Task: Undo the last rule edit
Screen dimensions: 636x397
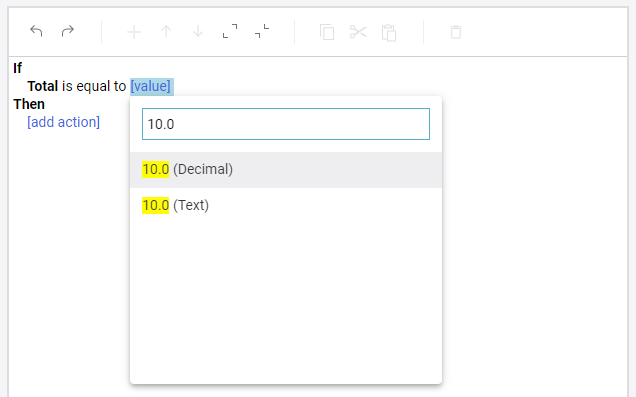Action: [36, 31]
